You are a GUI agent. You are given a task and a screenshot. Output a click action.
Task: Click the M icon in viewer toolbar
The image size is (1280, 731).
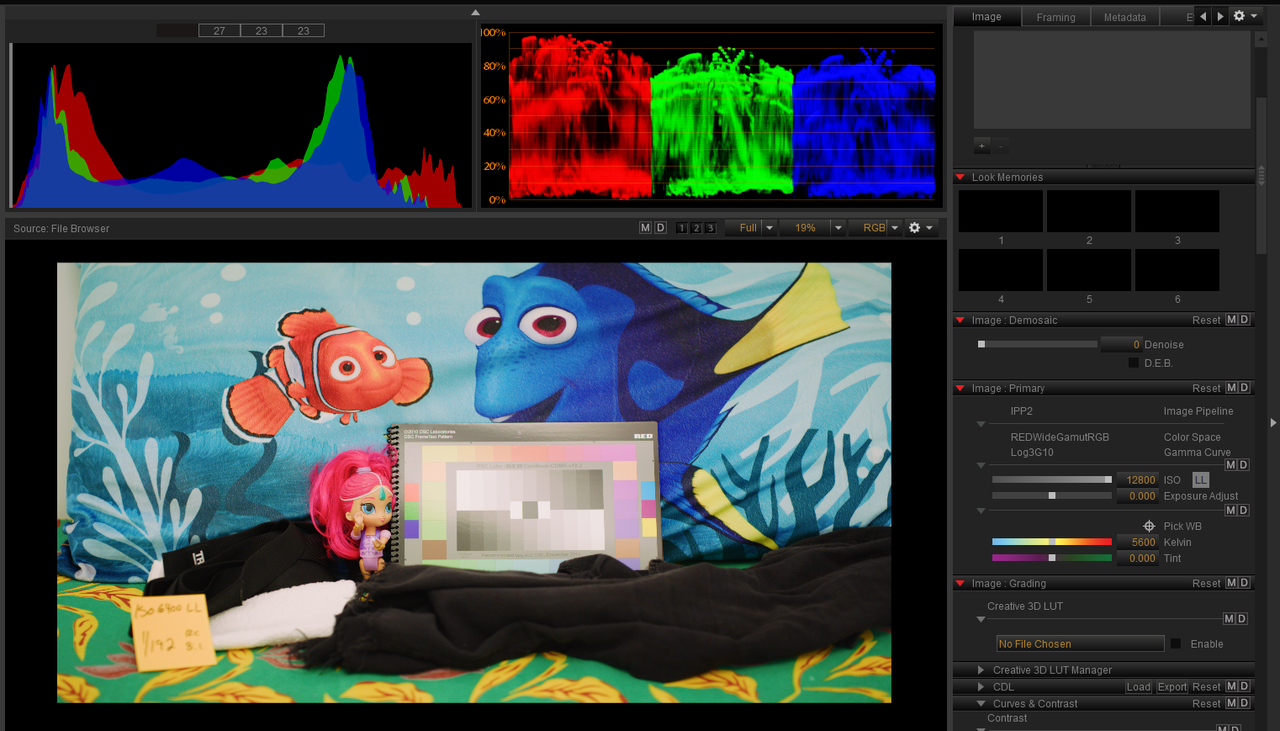[646, 228]
